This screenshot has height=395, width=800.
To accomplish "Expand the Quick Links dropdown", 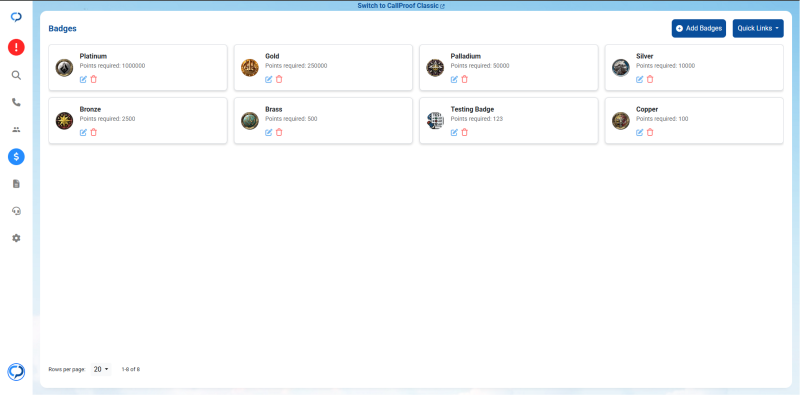I will click(x=758, y=29).
